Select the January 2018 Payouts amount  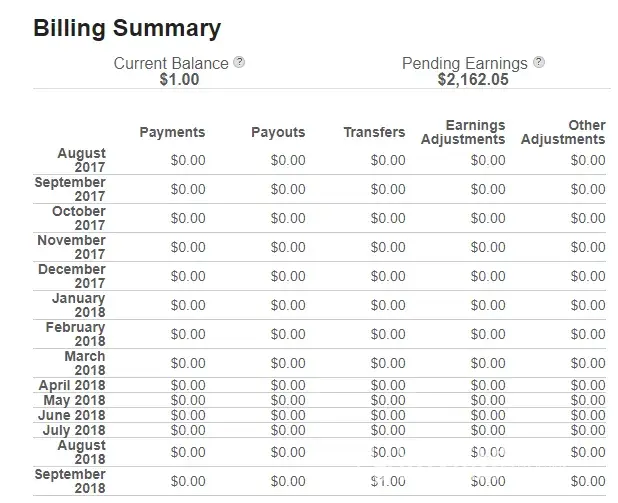pyautogui.click(x=288, y=305)
